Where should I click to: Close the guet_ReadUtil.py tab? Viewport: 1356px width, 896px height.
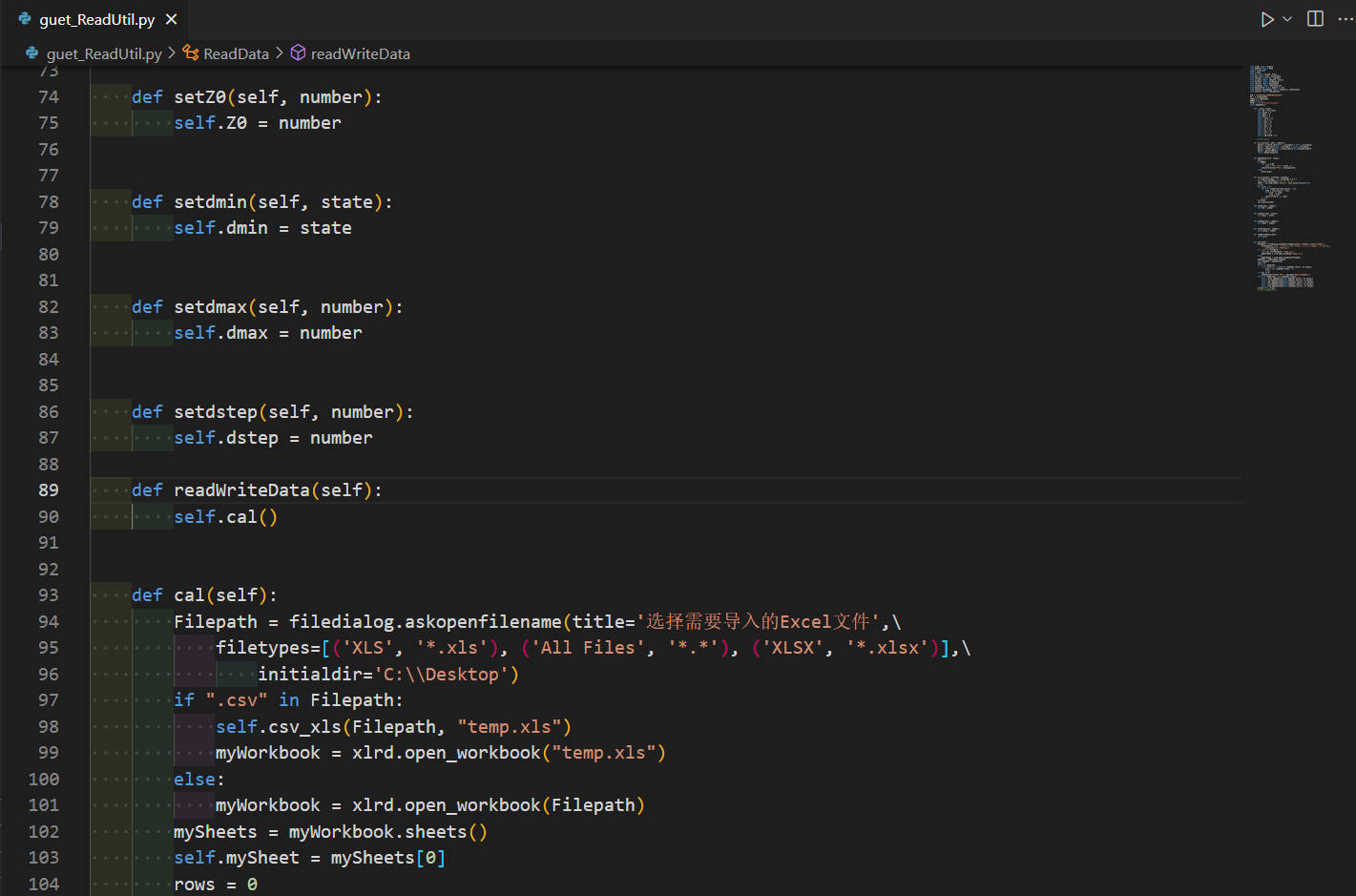coord(172,19)
